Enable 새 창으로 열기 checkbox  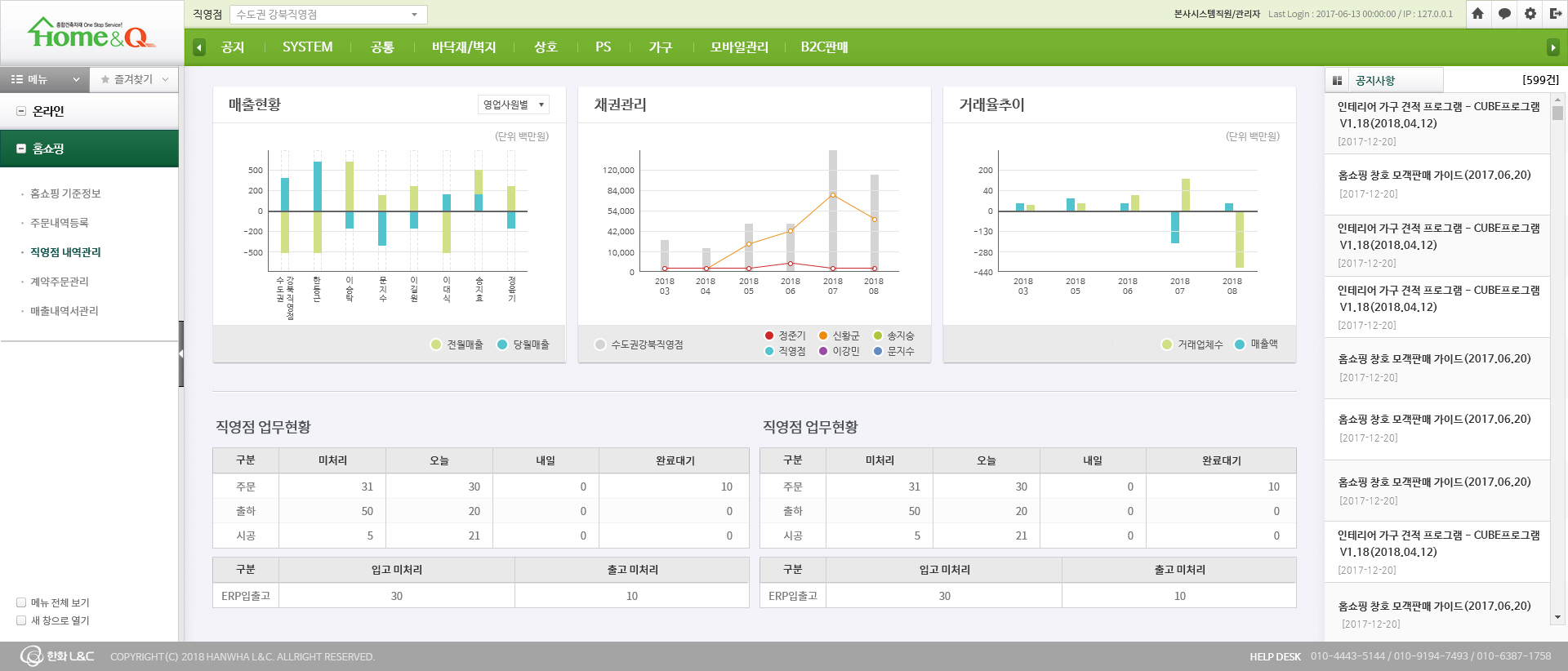tap(21, 620)
